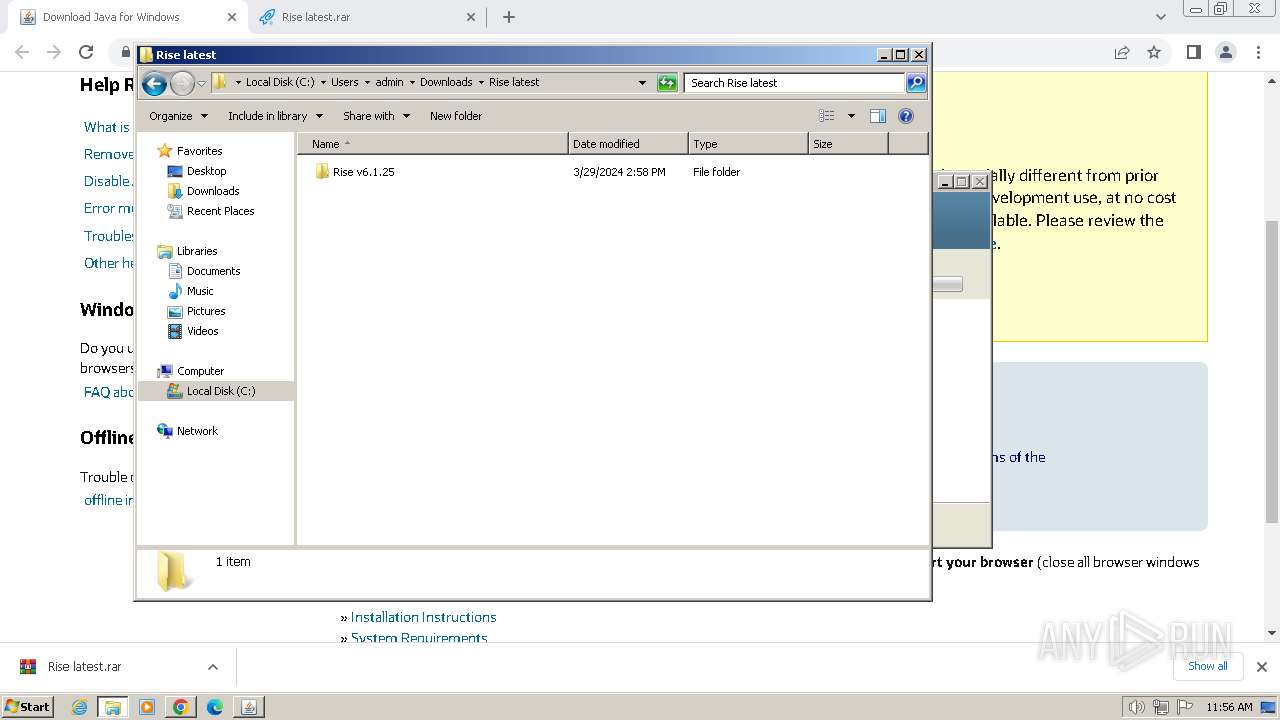This screenshot has width=1280, height=720.
Task: Click the volume speaker tray icon
Action: click(1136, 707)
